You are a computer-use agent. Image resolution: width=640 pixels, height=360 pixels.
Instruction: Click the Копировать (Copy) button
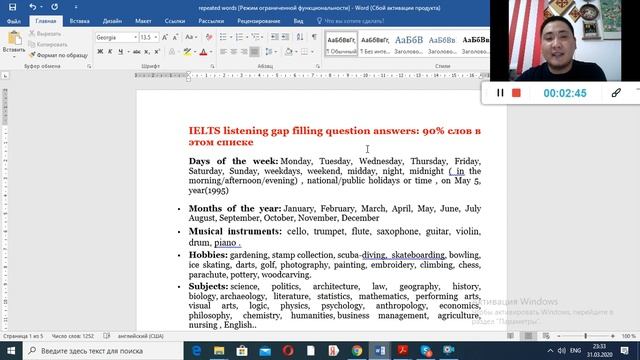pyautogui.click(x=48, y=44)
